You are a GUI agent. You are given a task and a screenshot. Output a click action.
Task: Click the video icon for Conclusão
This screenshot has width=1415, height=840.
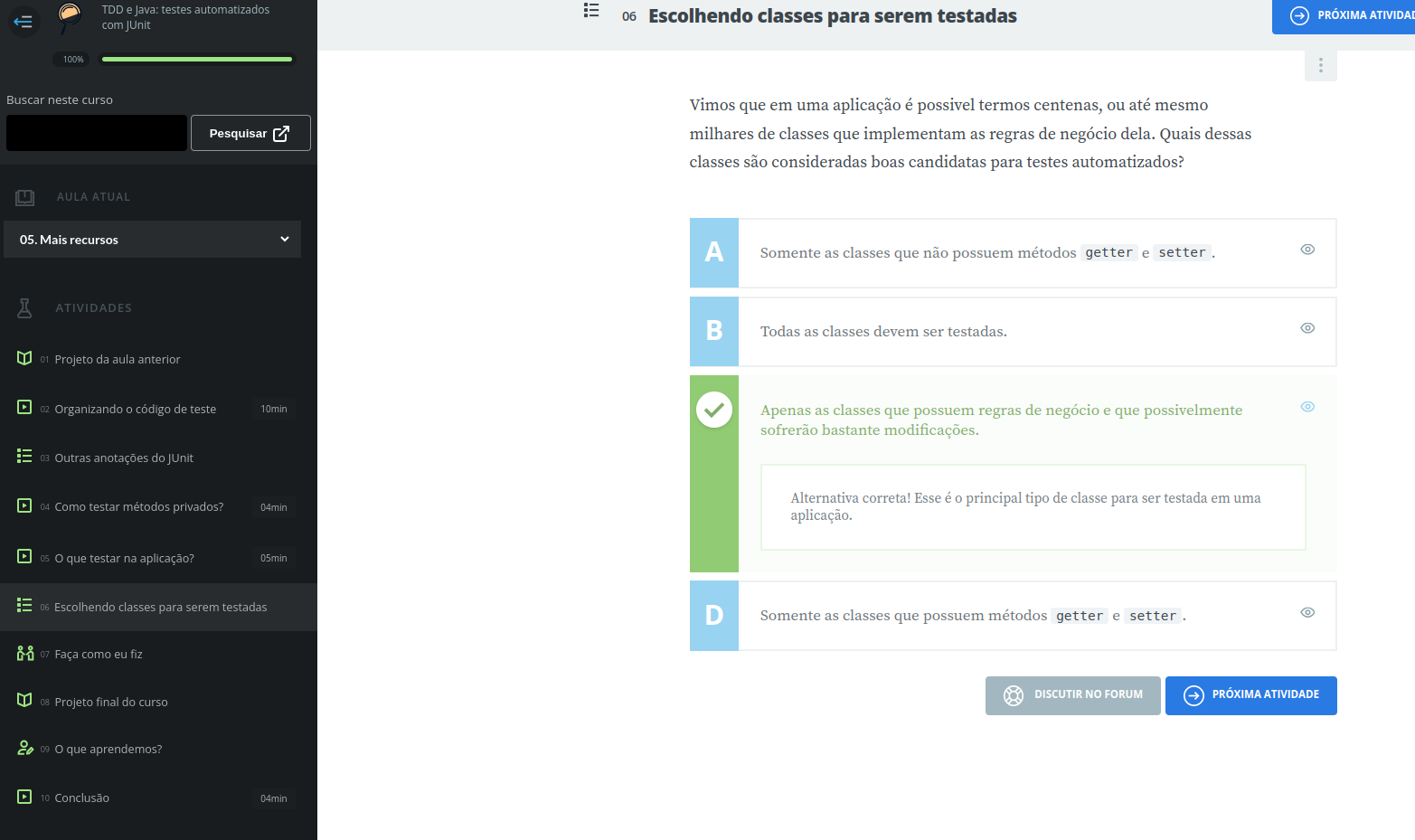click(x=24, y=797)
